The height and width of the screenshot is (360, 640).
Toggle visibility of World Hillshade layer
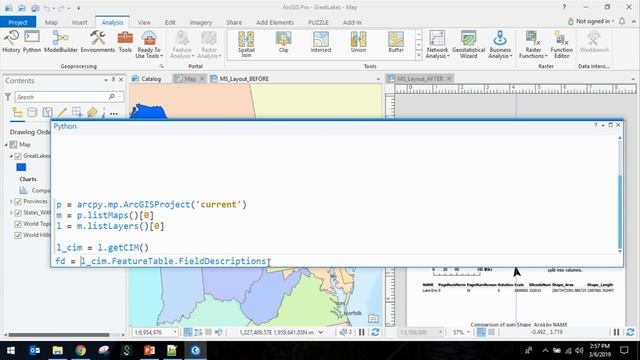(18, 235)
